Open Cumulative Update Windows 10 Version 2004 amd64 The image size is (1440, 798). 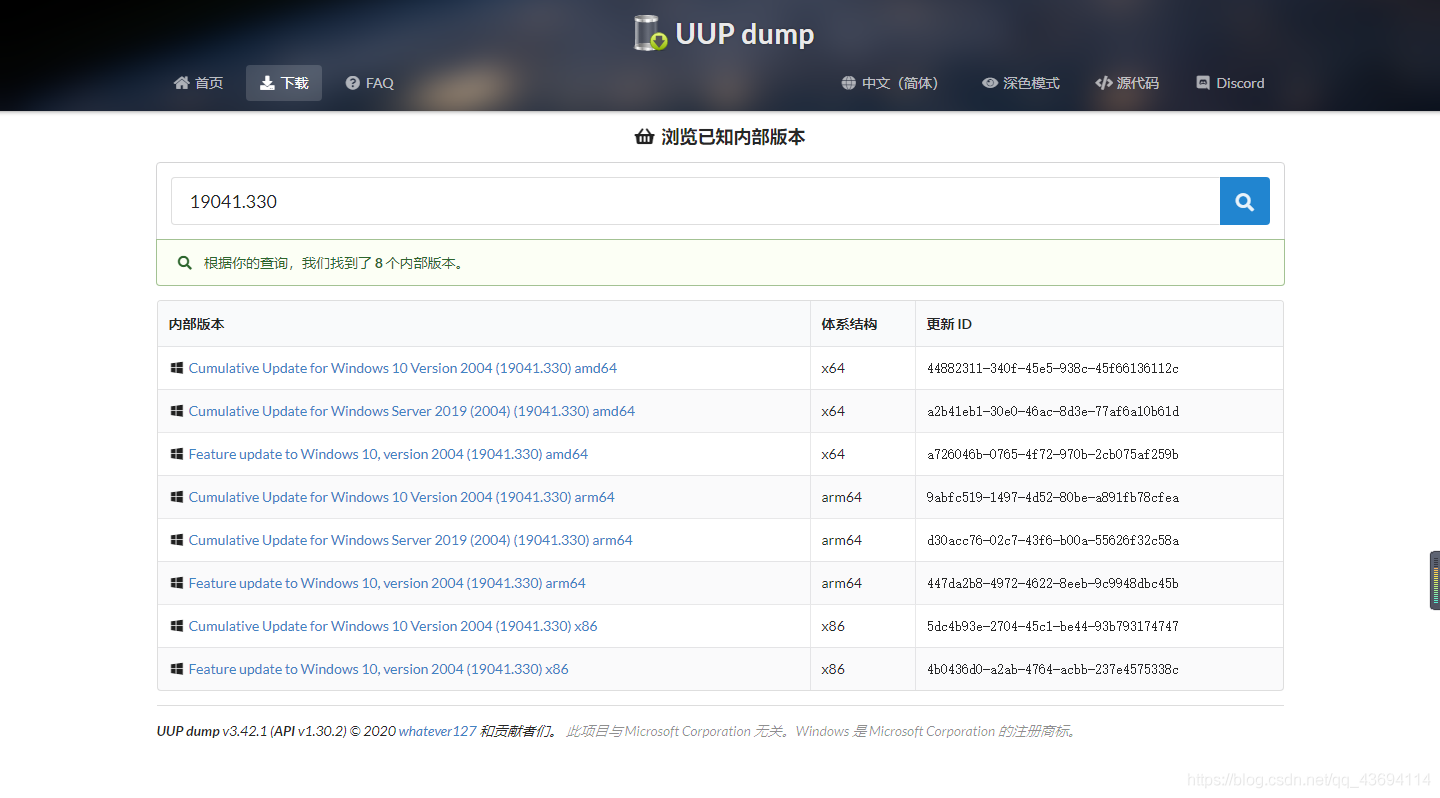(x=403, y=368)
